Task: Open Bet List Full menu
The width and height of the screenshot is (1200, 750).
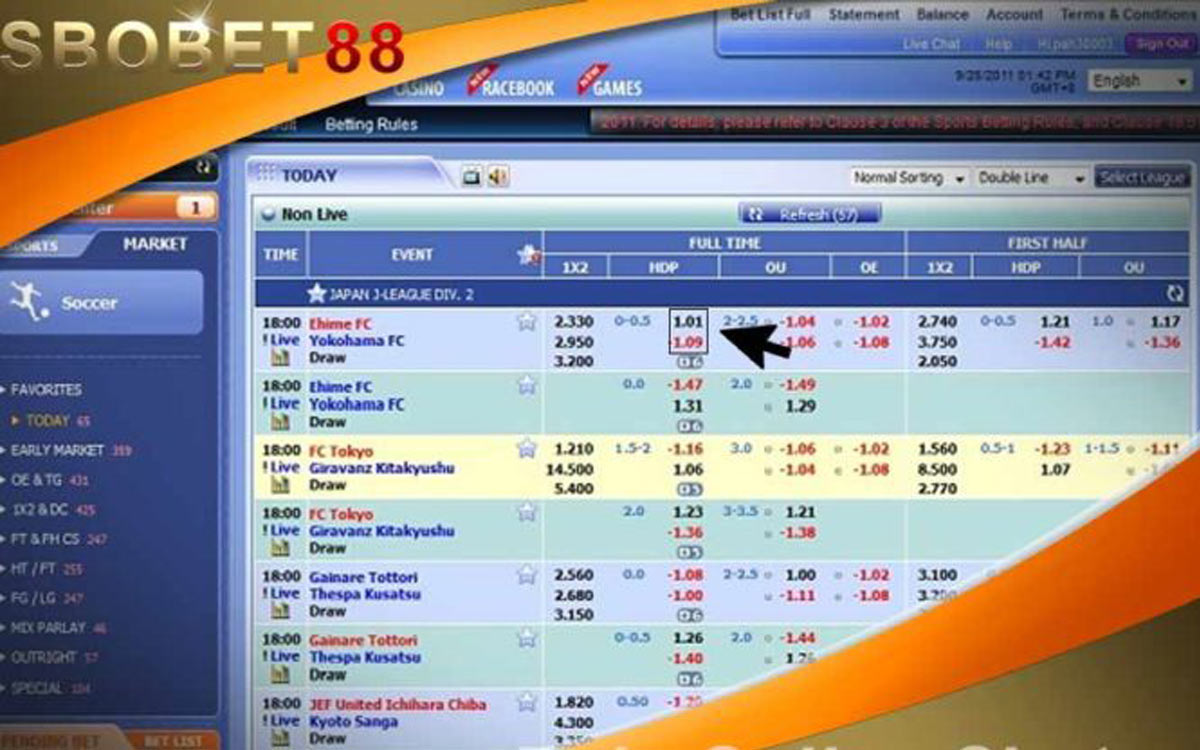Action: tap(770, 15)
